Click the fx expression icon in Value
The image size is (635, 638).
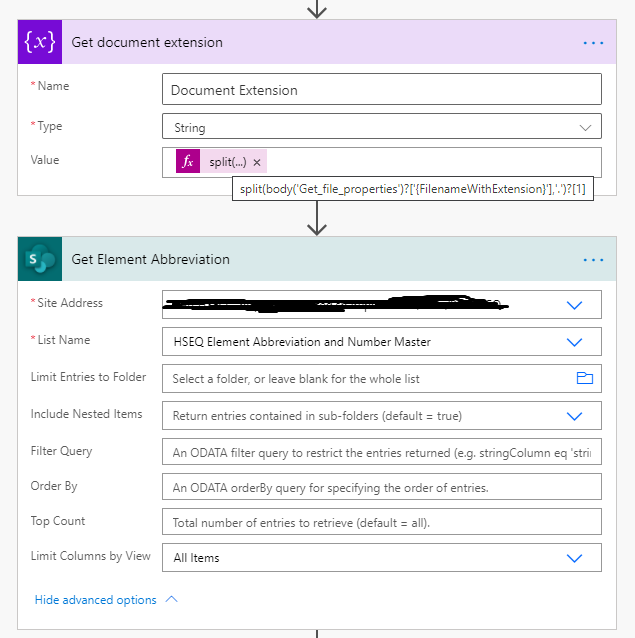click(188, 161)
